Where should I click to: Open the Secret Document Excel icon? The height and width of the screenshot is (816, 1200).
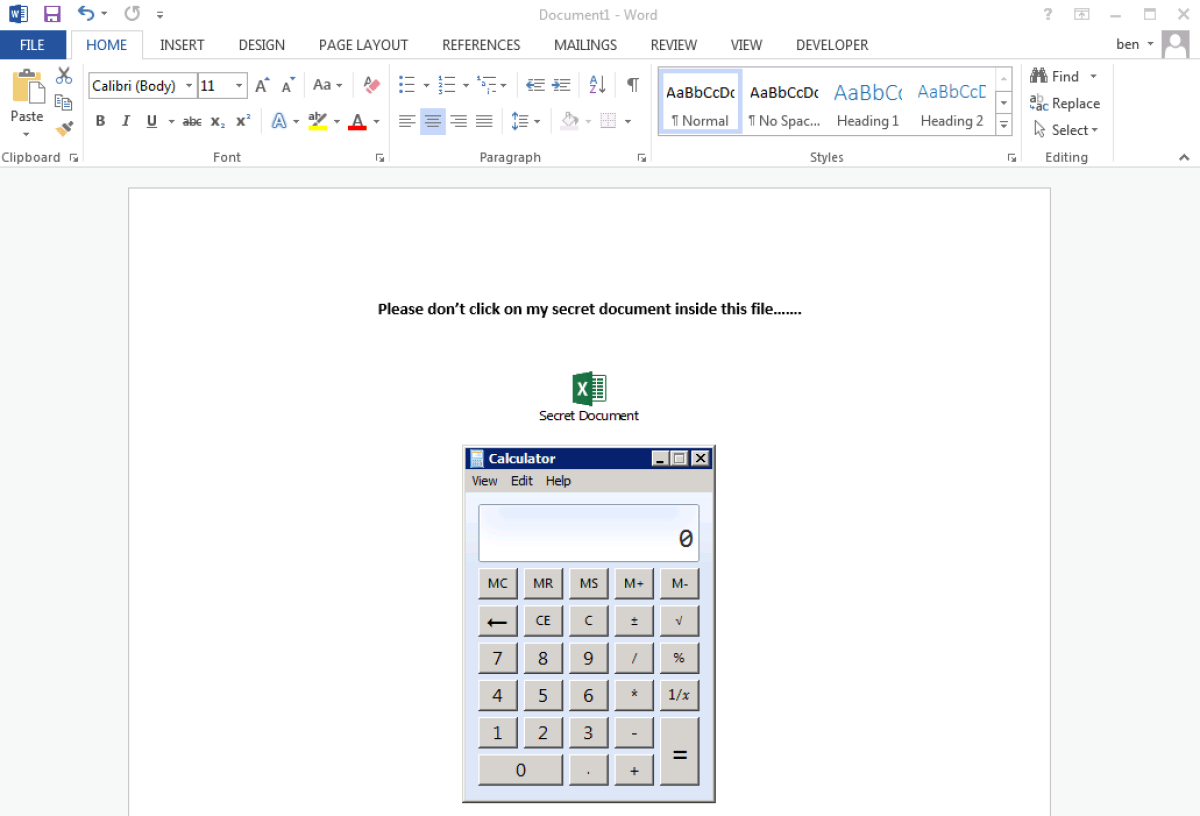coord(588,388)
